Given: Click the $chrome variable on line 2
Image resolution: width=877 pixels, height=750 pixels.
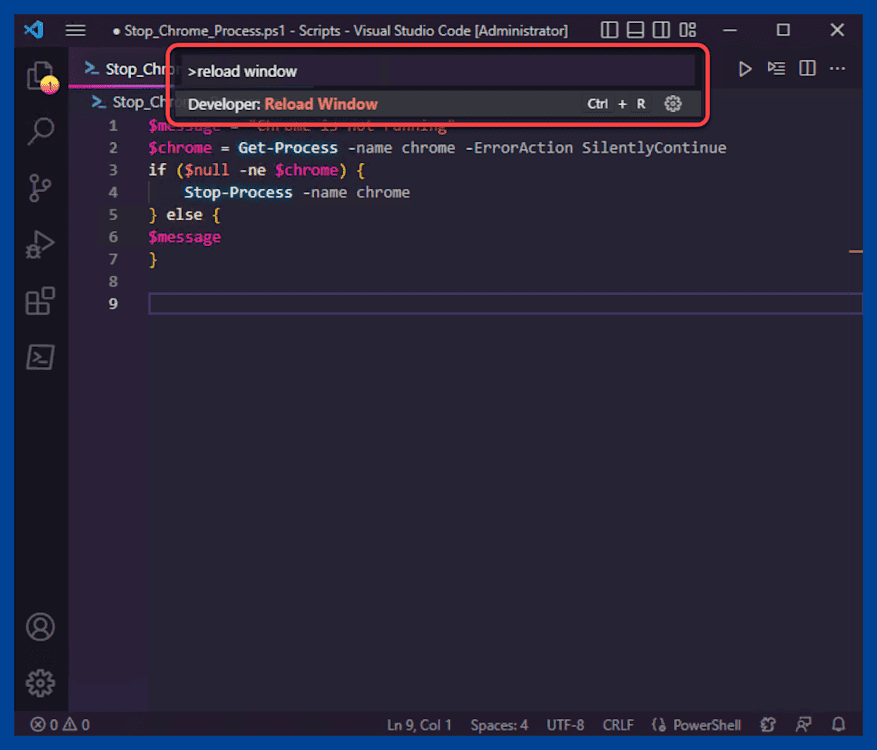Looking at the screenshot, I should (x=180, y=148).
